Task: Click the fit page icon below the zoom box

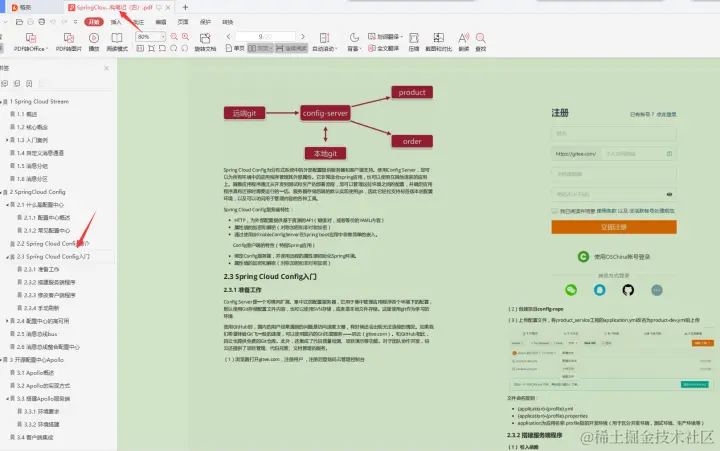Action: 151,48
